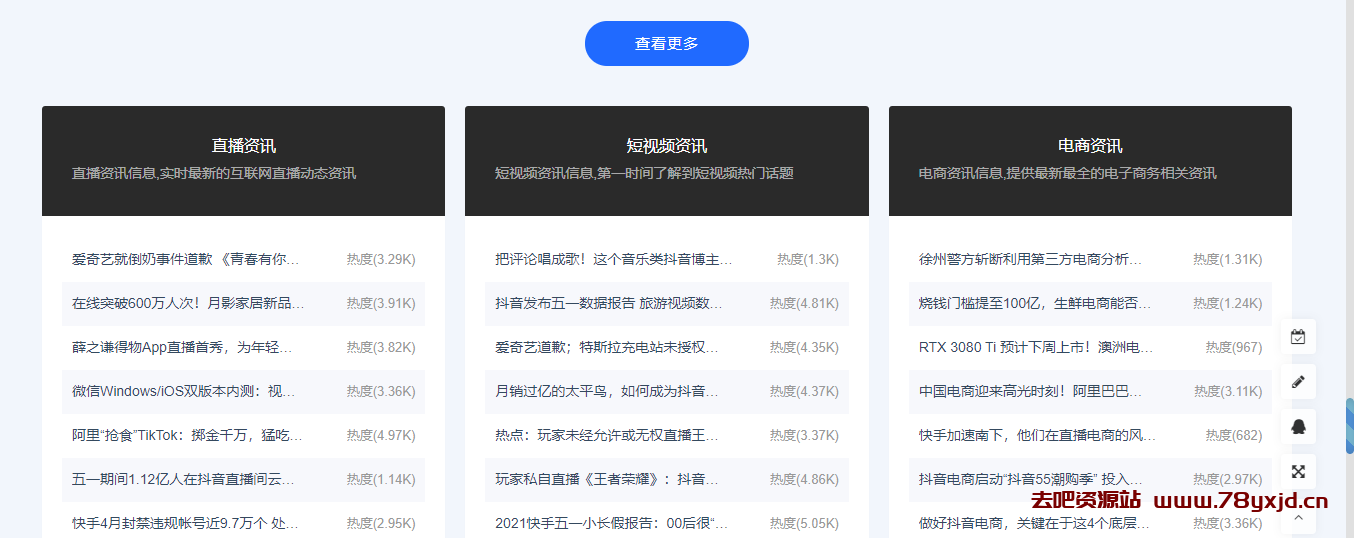Screen dimensions: 1354x538
Task: Open the 直播资讯 section heading
Action: [x=243, y=146]
